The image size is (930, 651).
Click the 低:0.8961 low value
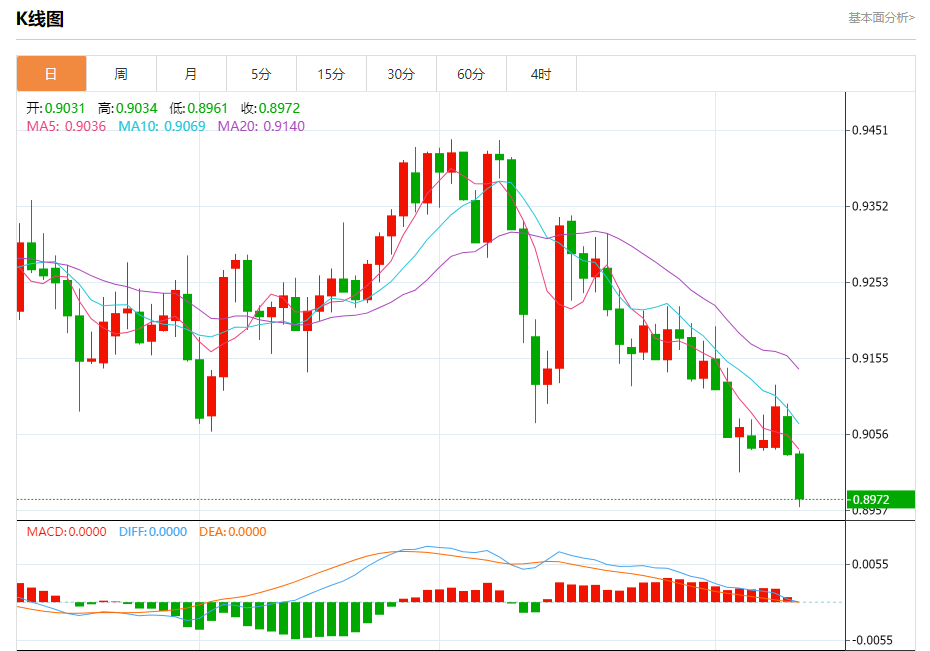pos(199,108)
